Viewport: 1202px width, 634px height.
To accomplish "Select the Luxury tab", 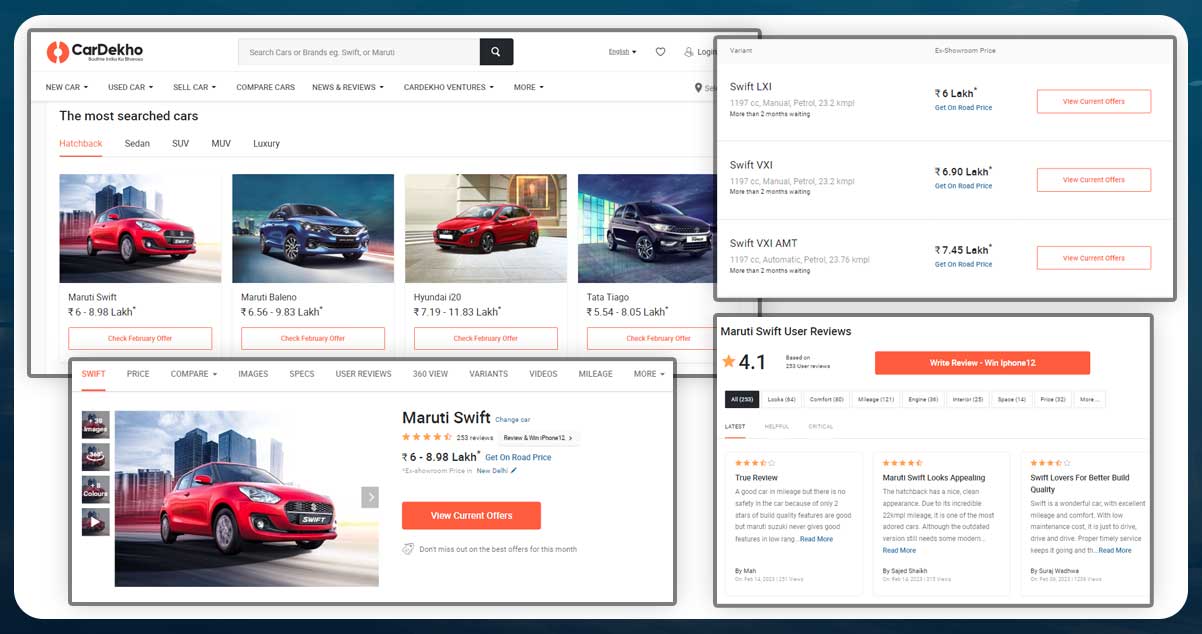I will click(x=266, y=144).
